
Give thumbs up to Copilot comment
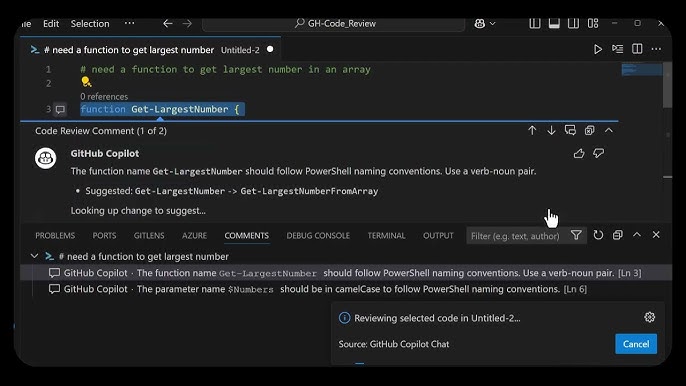[x=579, y=153]
